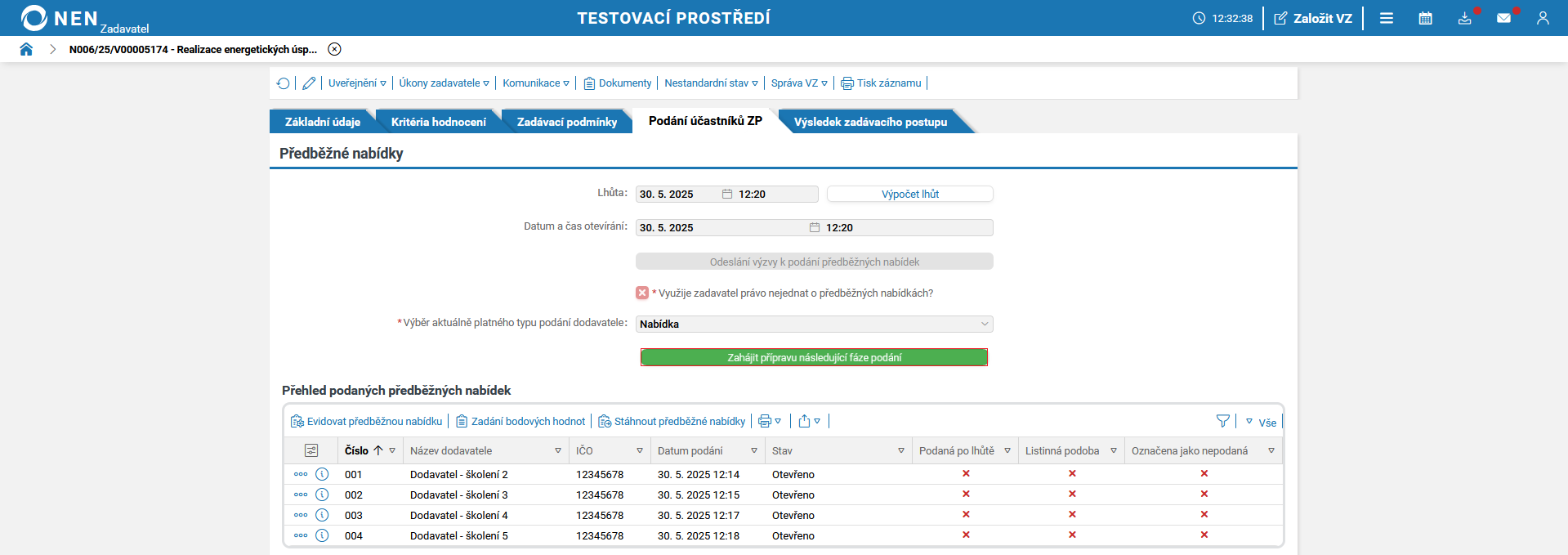Show info icon for Dodavatel - školení 2
This screenshot has width=1568, height=555.
coord(322,474)
